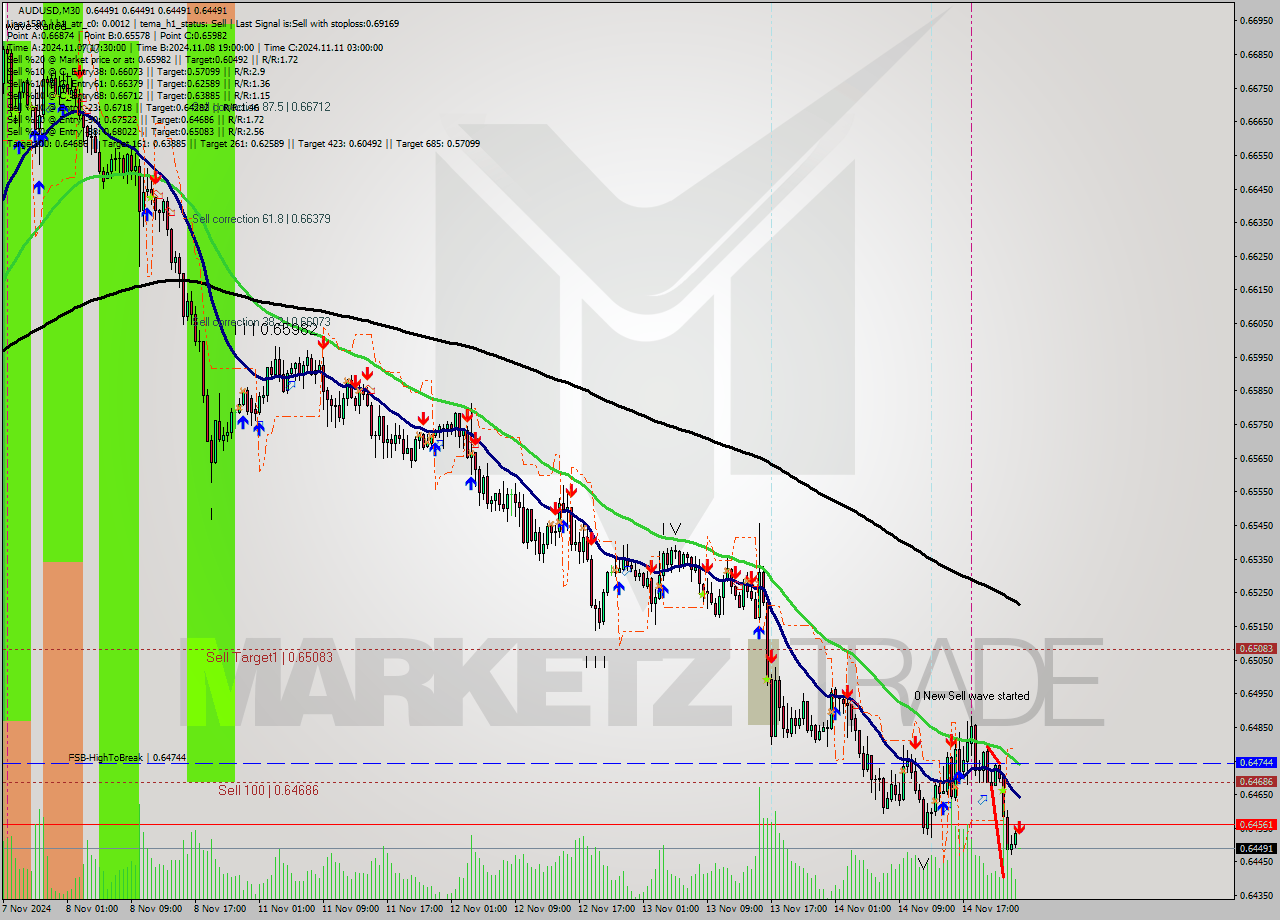Click the red 0.64561 price tag on axis
This screenshot has height=920, width=1280.
pos(1256,825)
